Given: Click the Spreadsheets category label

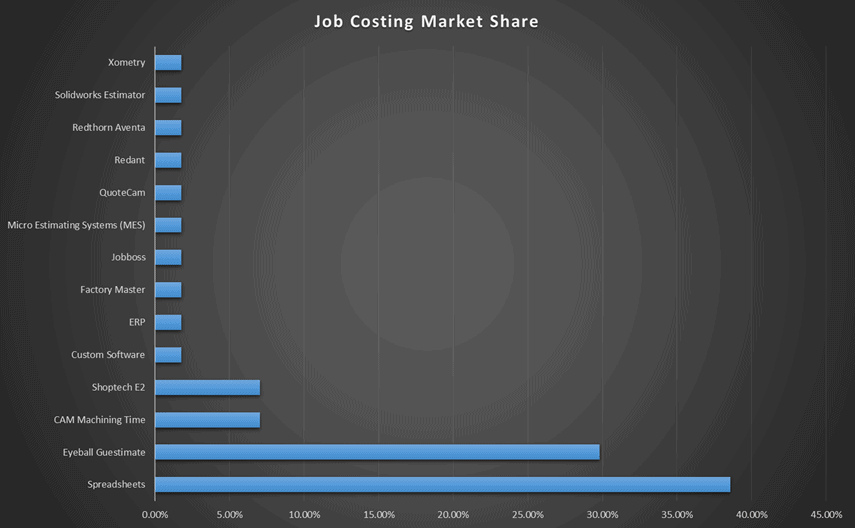Looking at the screenshot, I should point(116,484).
